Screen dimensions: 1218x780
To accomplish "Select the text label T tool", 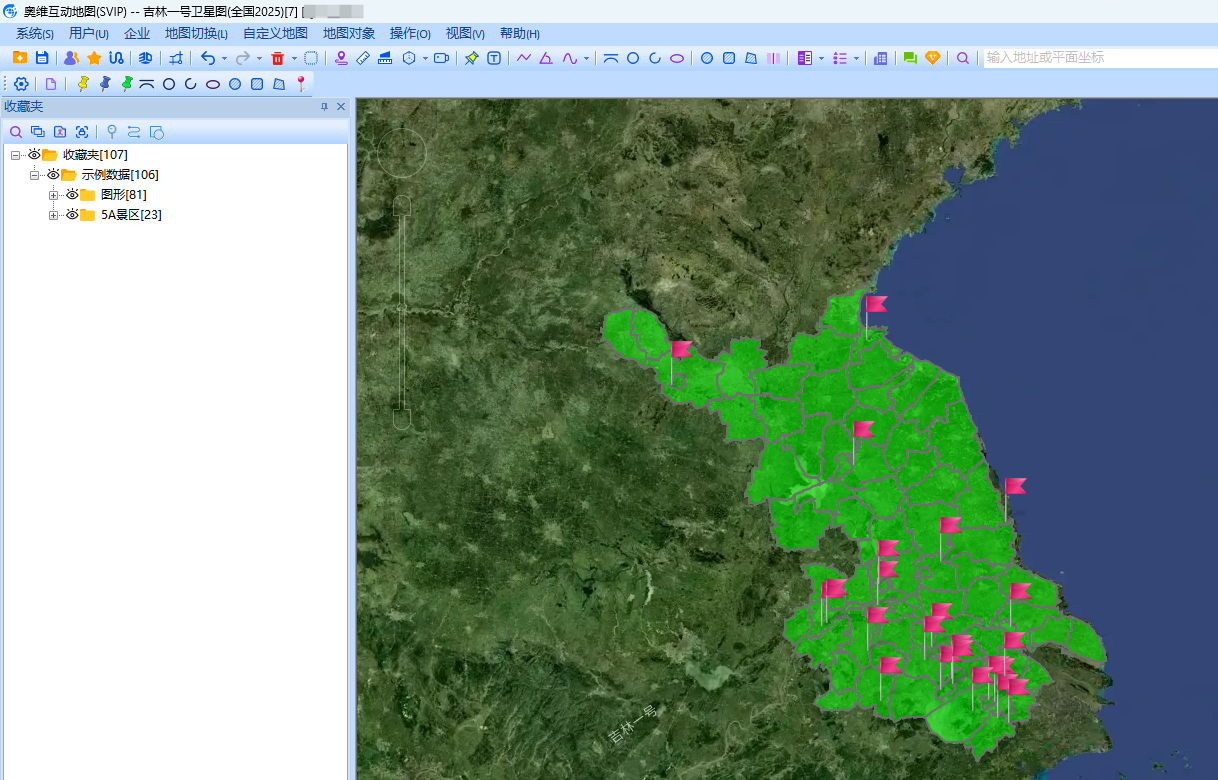I will pyautogui.click(x=494, y=58).
